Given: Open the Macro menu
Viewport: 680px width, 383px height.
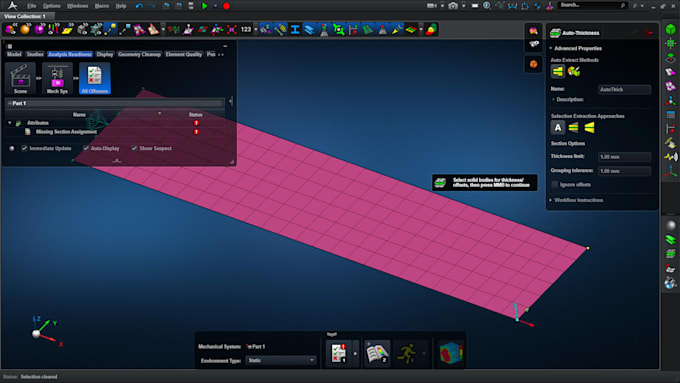Looking at the screenshot, I should 102,6.
